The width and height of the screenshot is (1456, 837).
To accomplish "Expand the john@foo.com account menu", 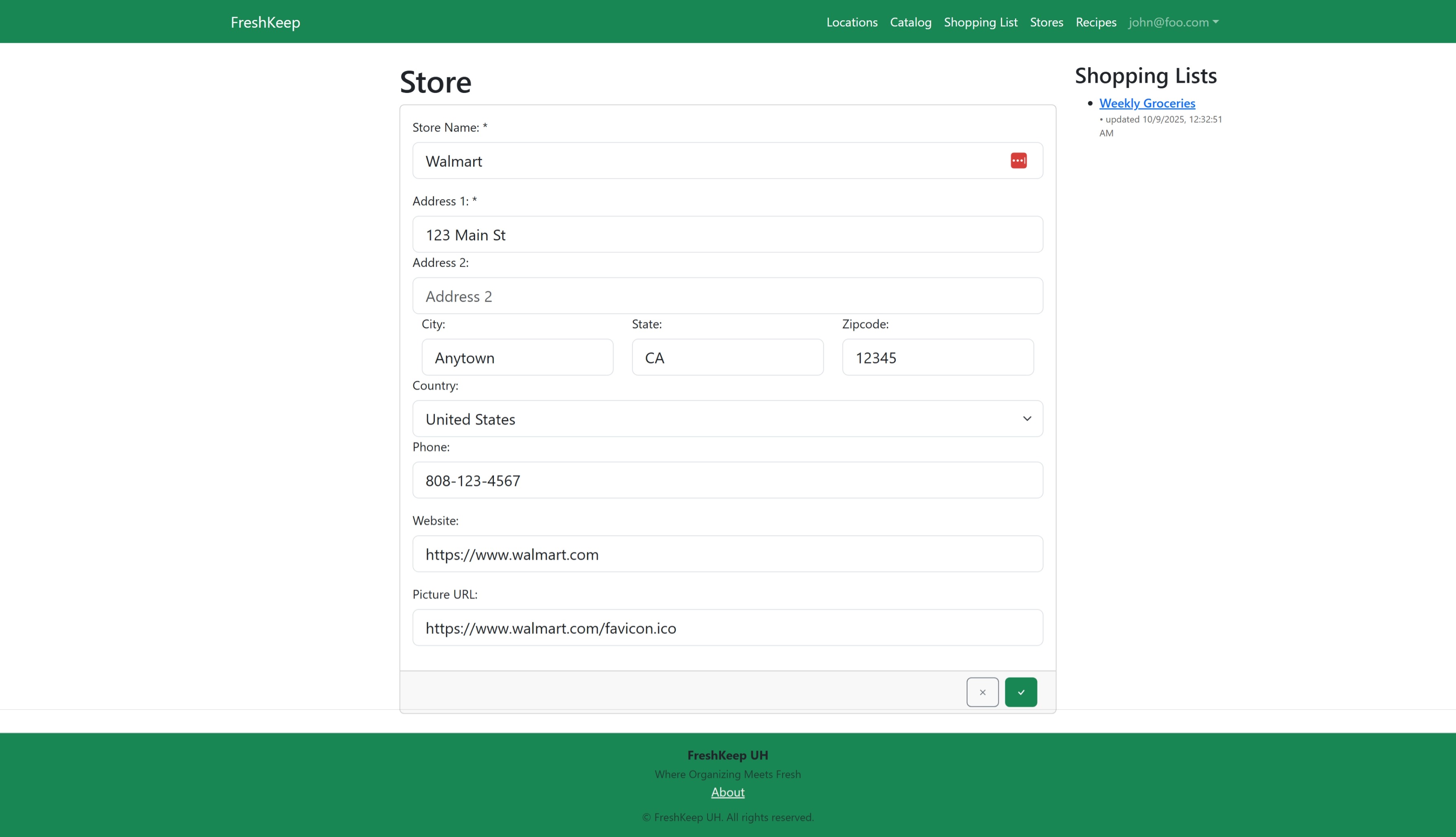I will click(x=1173, y=22).
